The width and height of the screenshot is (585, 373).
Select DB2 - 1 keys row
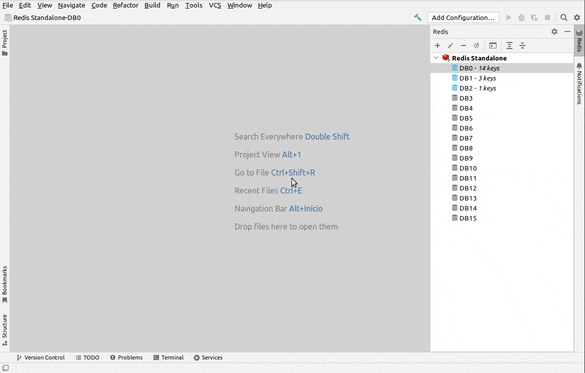tap(502, 88)
